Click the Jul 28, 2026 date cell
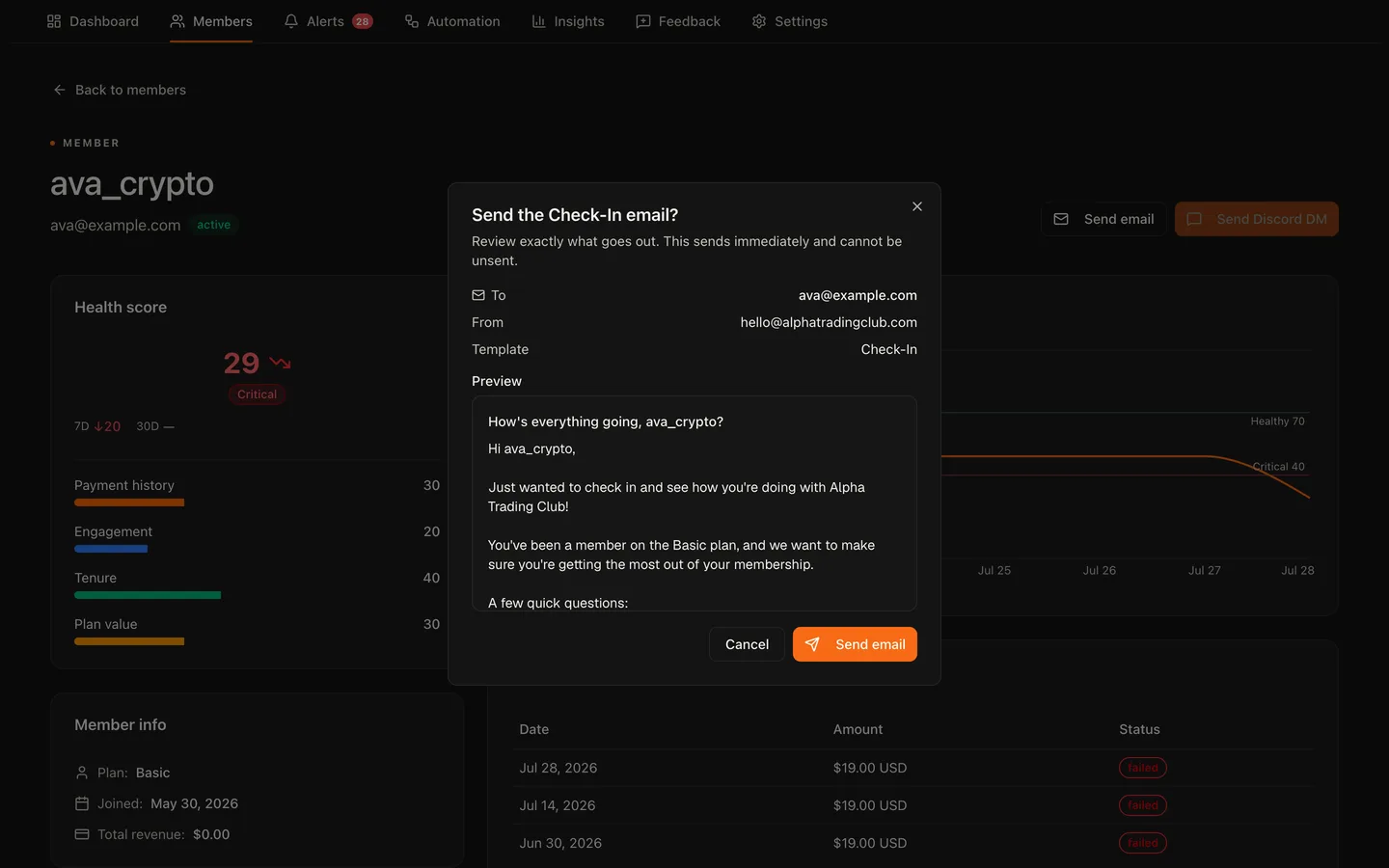Screen dimensions: 1389x868 pyautogui.click(x=558, y=768)
